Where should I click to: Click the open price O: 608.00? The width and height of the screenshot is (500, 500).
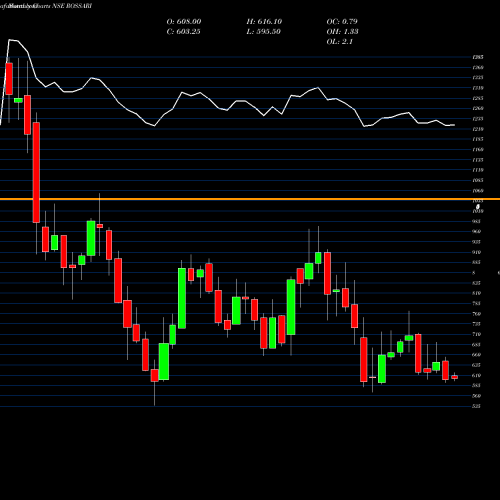point(184,22)
